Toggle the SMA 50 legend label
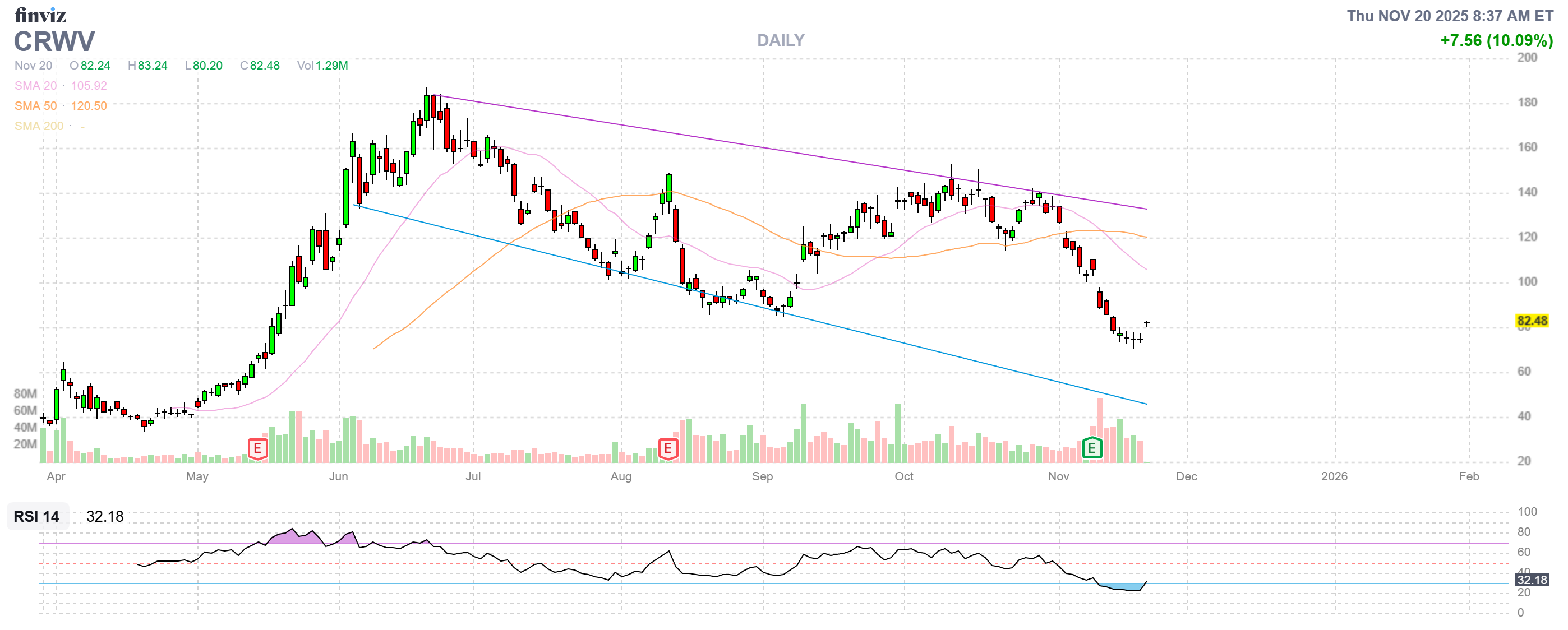 click(x=35, y=106)
